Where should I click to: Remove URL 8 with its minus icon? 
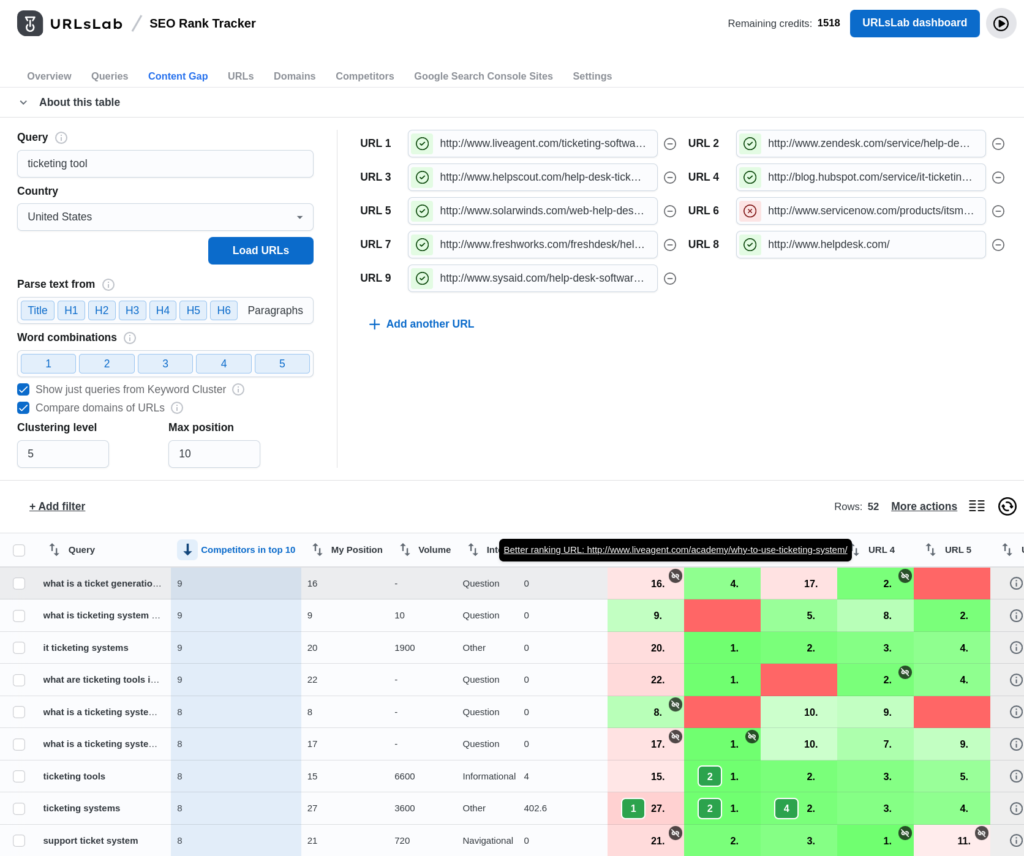point(998,245)
